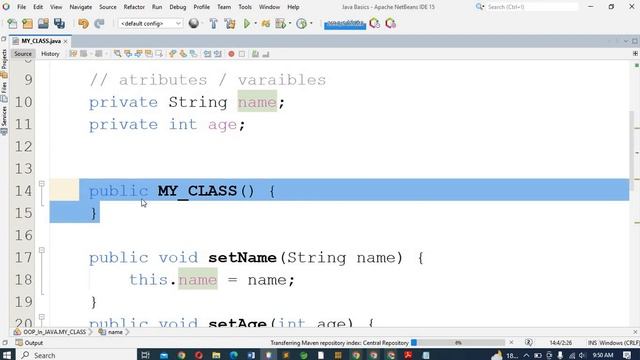Viewport: 640px width, 360px height.
Task: Collapse code fold at line 20
Action: pos(42,317)
